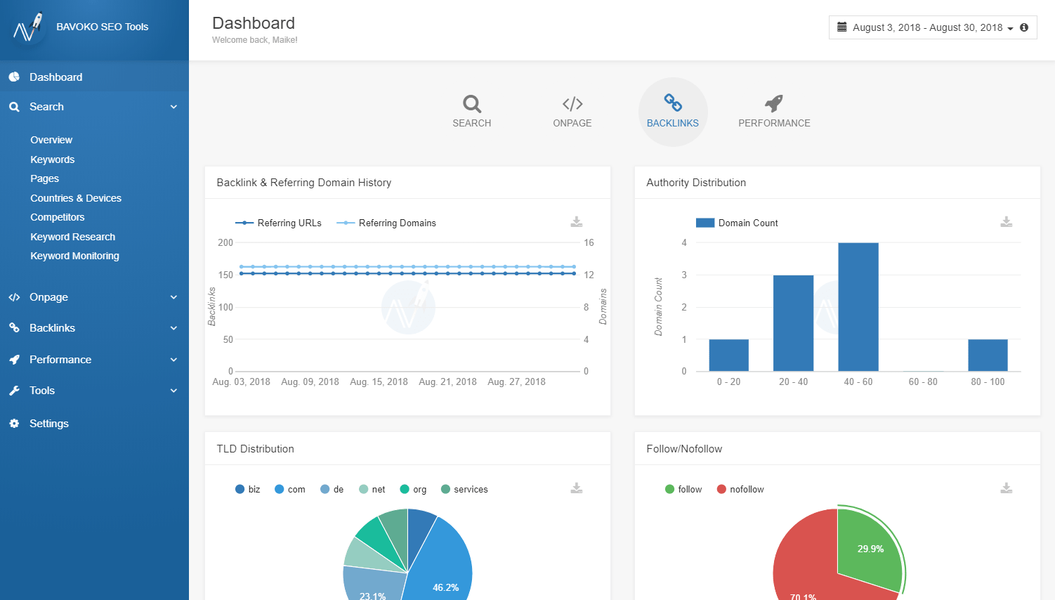Download the Follow/Nofollow chart
The width and height of the screenshot is (1055, 600).
tap(1006, 488)
